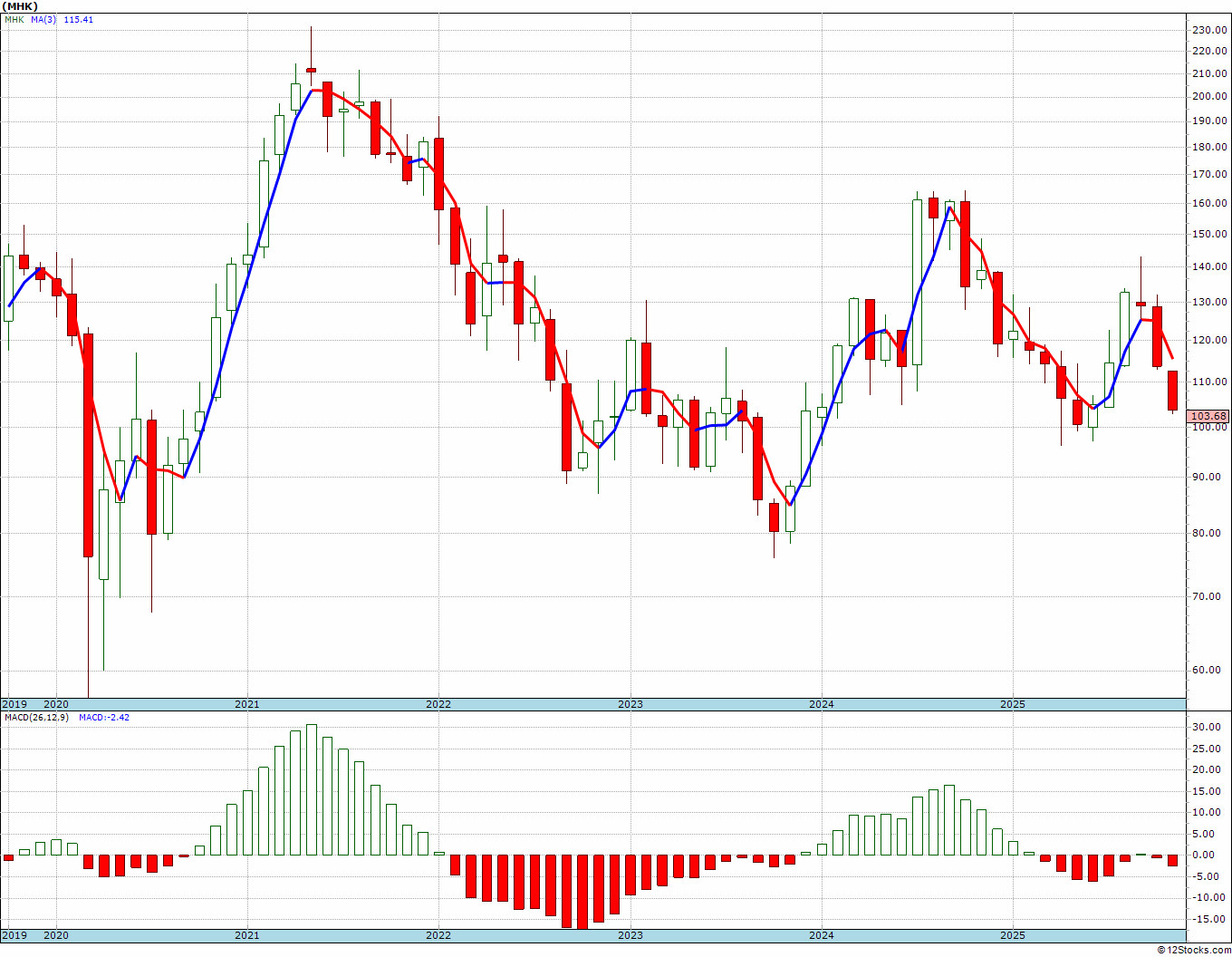Click 200.00 on the price axis
This screenshot has width=1232, height=957.
point(1209,97)
